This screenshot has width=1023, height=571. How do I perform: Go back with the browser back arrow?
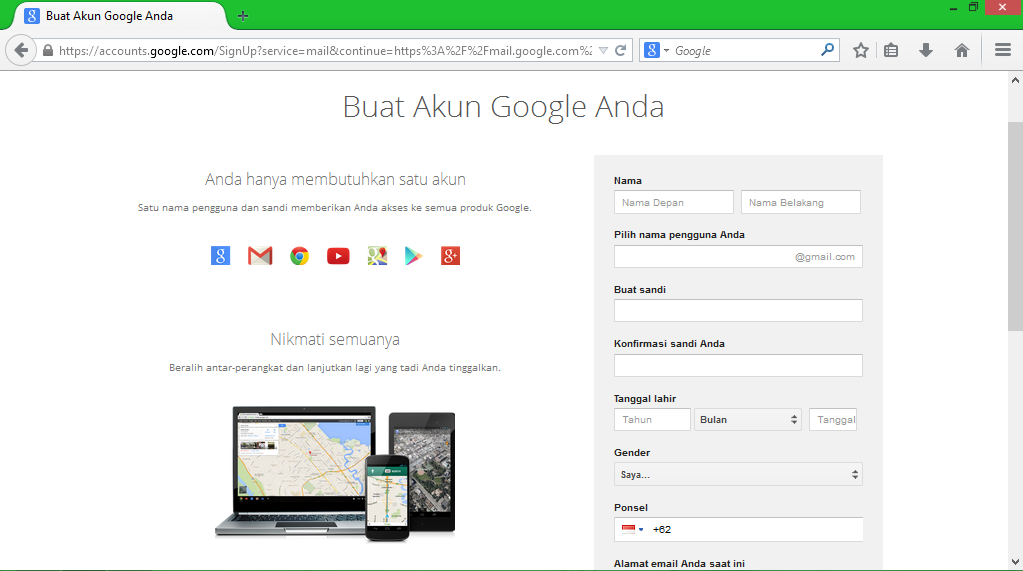pos(21,50)
